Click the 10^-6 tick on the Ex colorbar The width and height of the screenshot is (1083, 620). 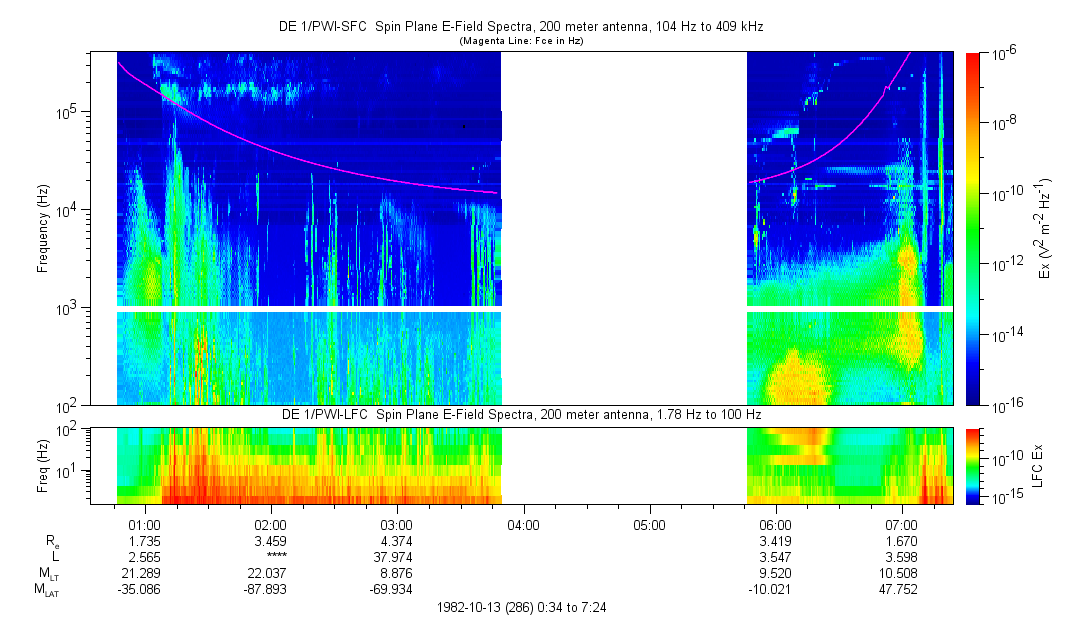[1005, 52]
